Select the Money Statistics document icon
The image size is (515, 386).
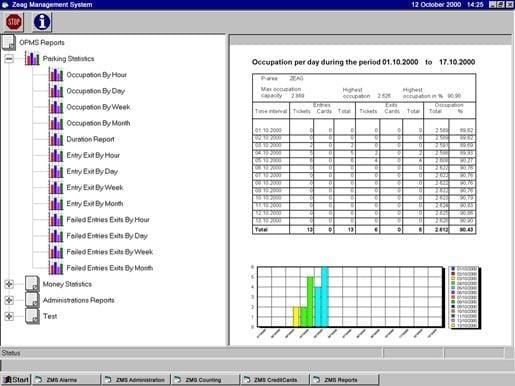[32, 284]
